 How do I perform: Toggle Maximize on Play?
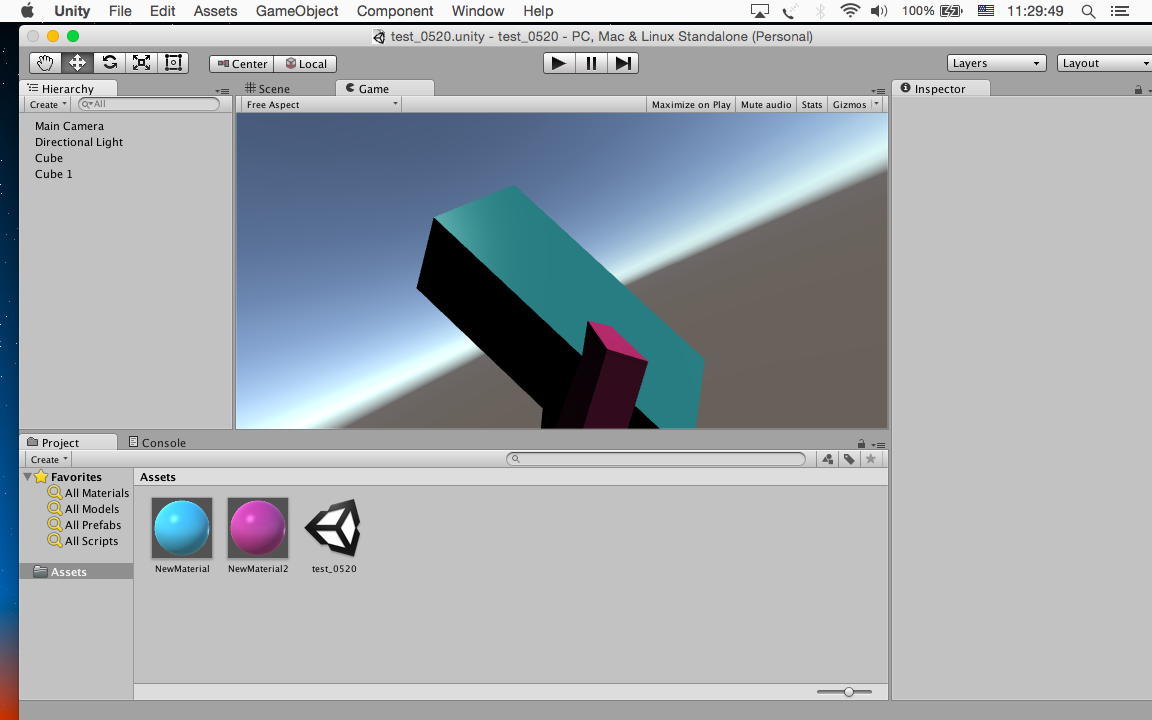coord(690,105)
